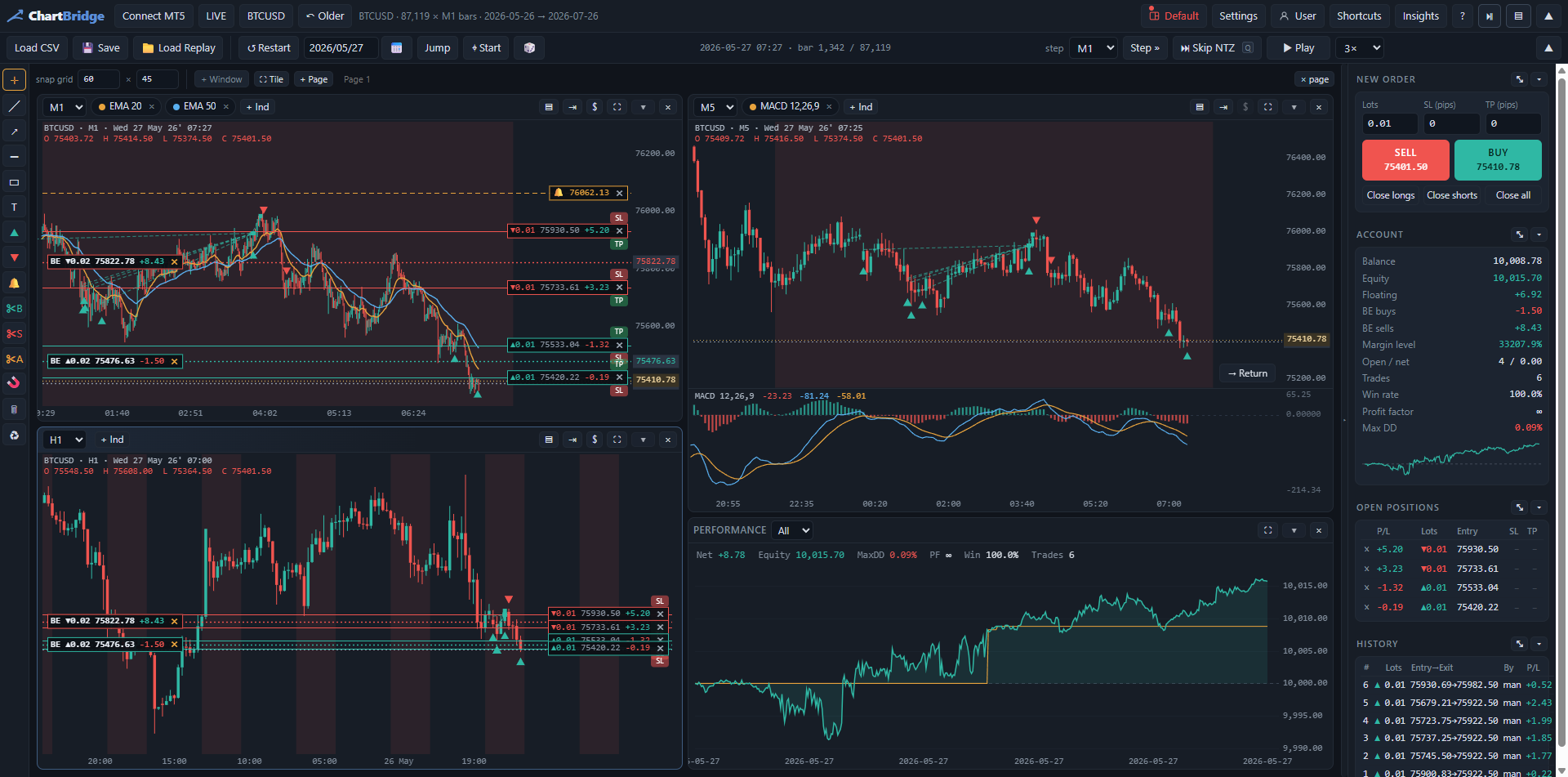Toggle the side panel list icon in top bar
The image size is (1568, 777).
tap(1518, 16)
